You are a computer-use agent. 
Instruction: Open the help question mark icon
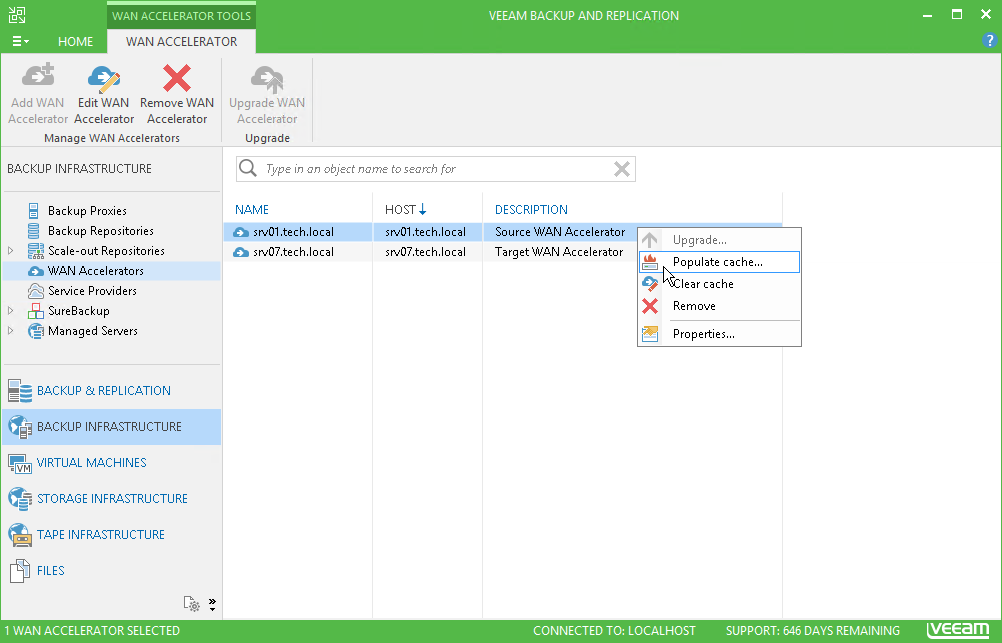click(989, 40)
